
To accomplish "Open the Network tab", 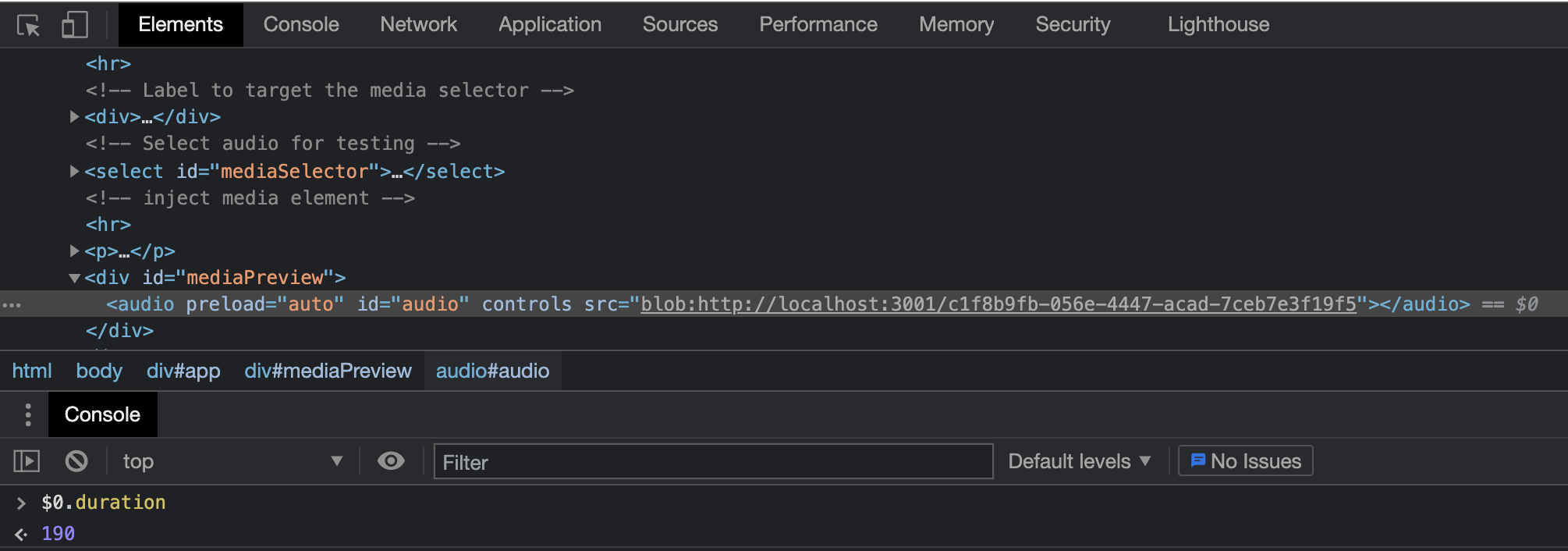I will [x=418, y=24].
